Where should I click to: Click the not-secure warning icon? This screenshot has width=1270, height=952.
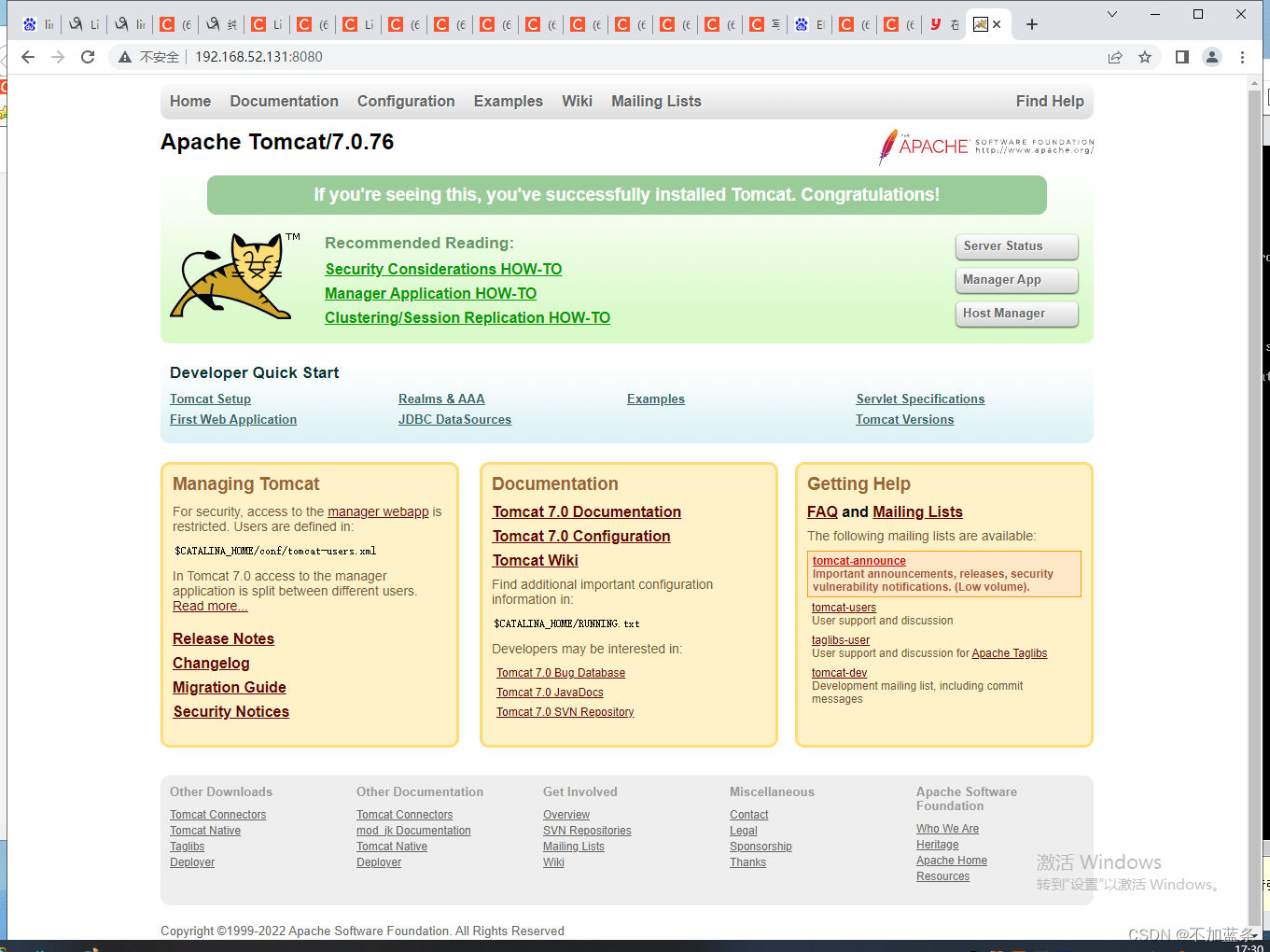(125, 57)
